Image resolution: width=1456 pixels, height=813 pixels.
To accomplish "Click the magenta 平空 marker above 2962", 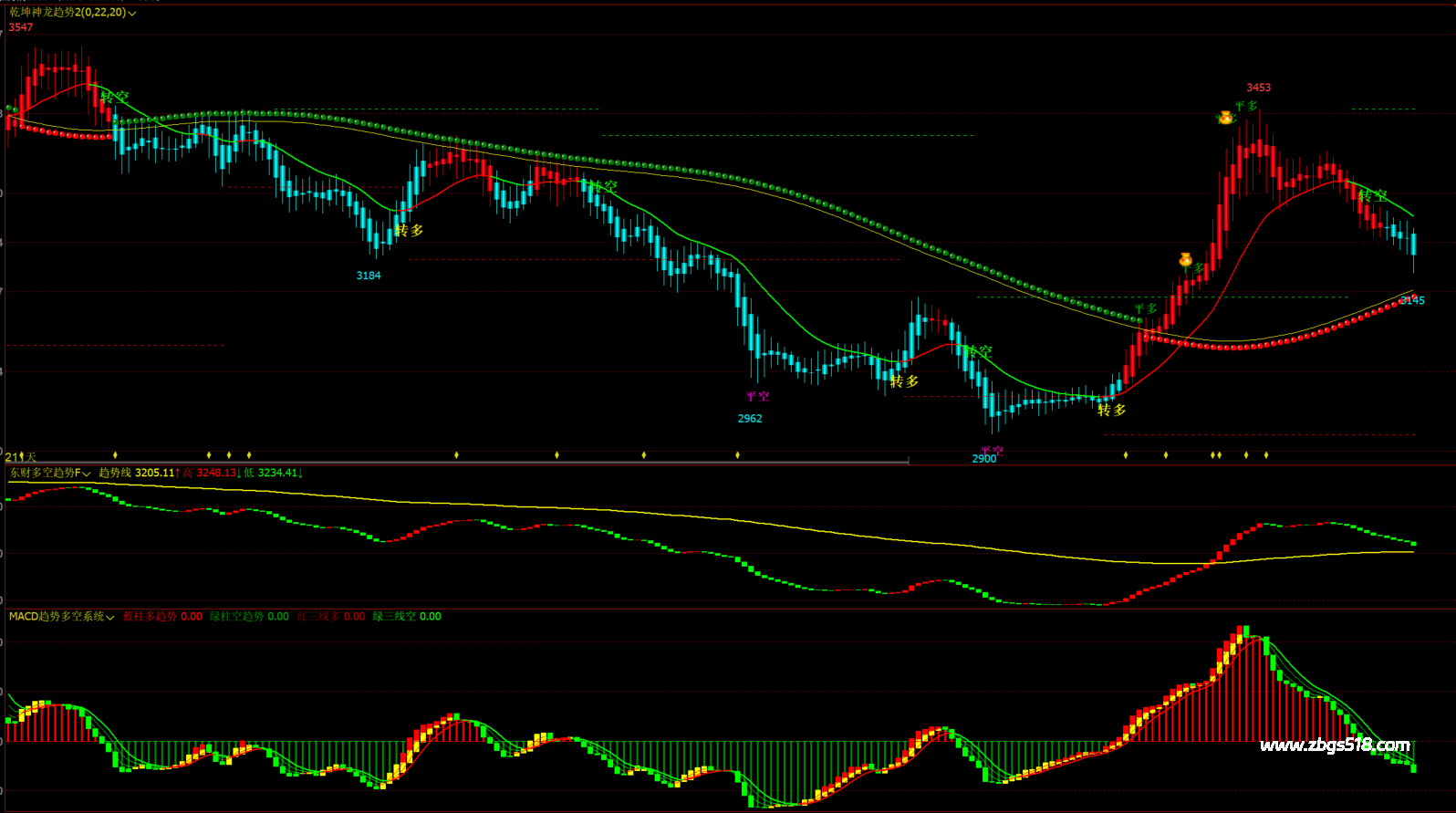I will tap(757, 397).
